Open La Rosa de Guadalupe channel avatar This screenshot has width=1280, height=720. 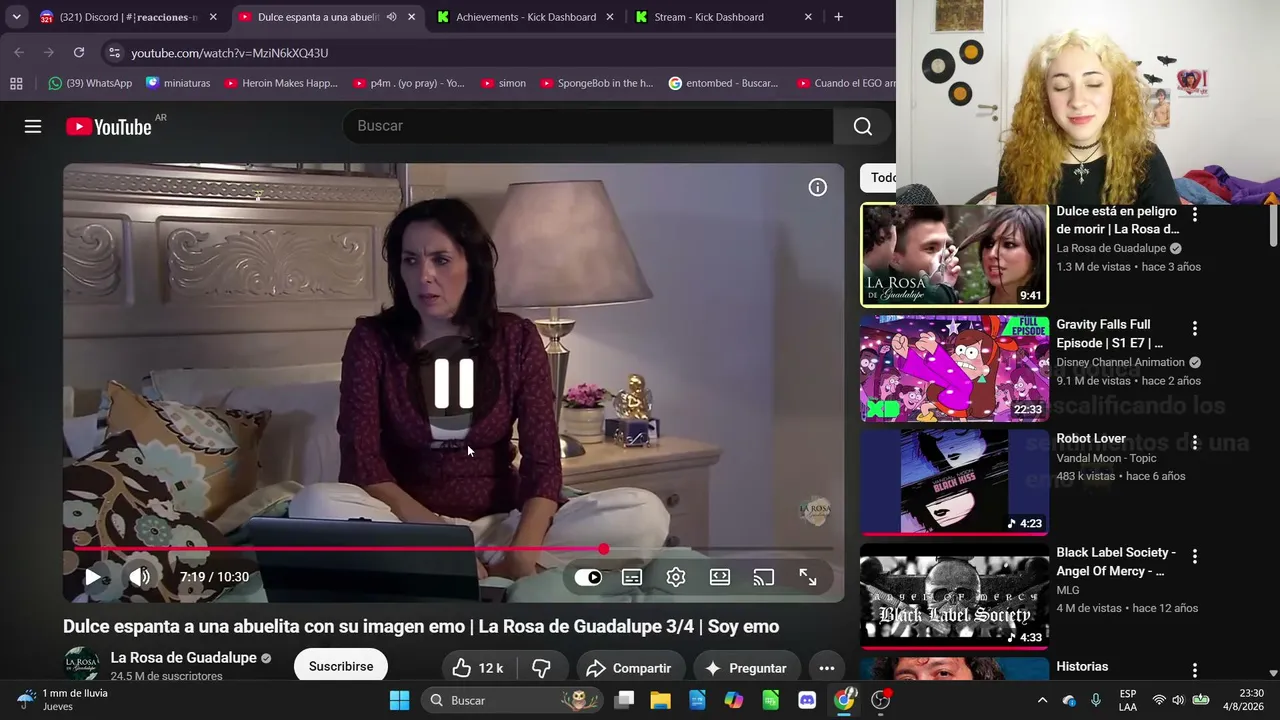[81, 665]
